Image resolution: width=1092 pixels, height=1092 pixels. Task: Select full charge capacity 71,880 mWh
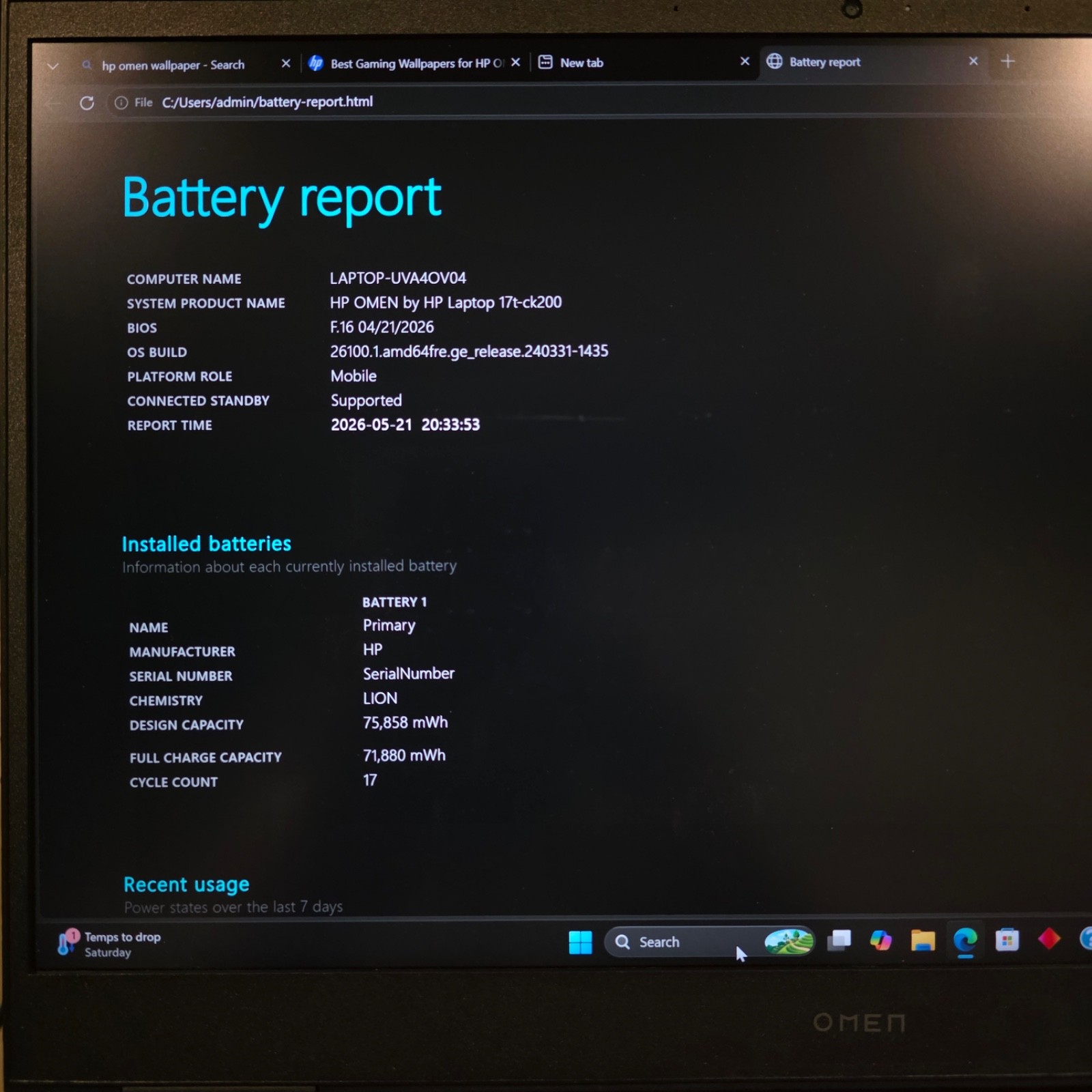[x=404, y=756]
